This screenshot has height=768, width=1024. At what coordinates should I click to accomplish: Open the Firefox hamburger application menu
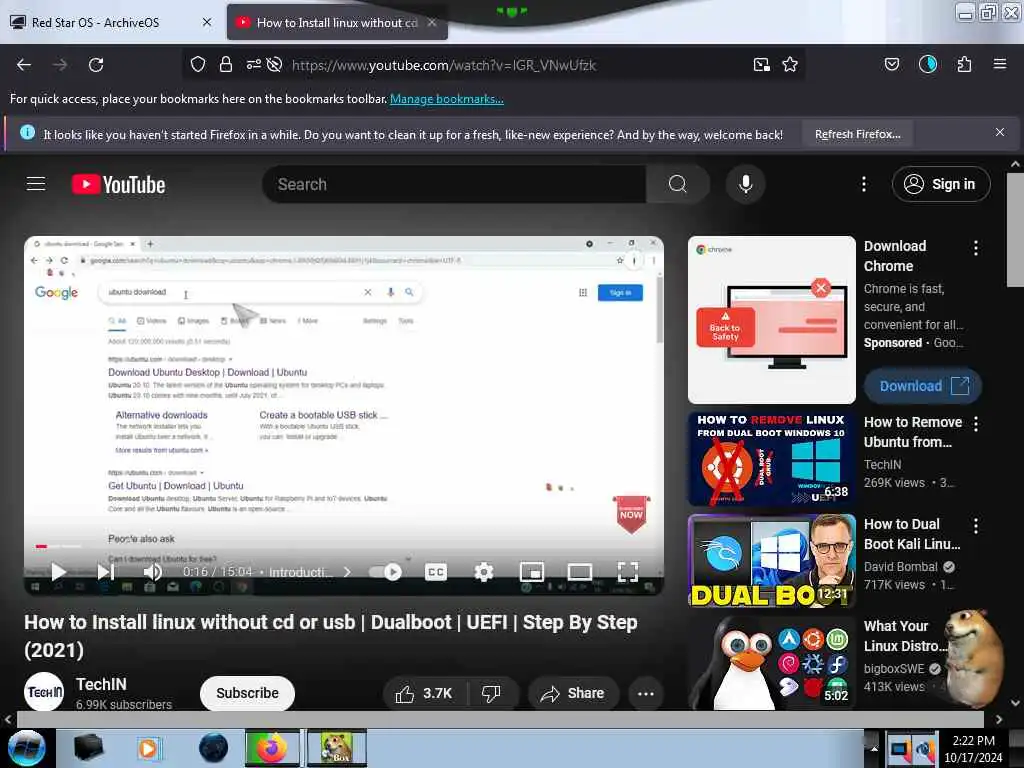coord(1000,64)
